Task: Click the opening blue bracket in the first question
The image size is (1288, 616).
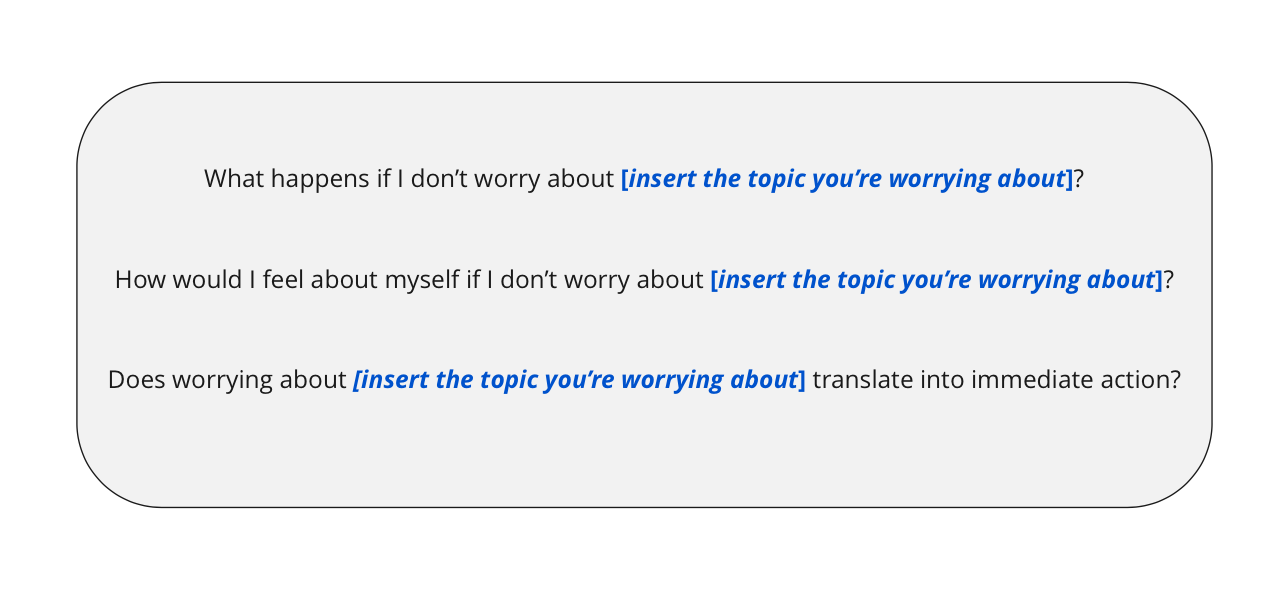Action: click(625, 179)
